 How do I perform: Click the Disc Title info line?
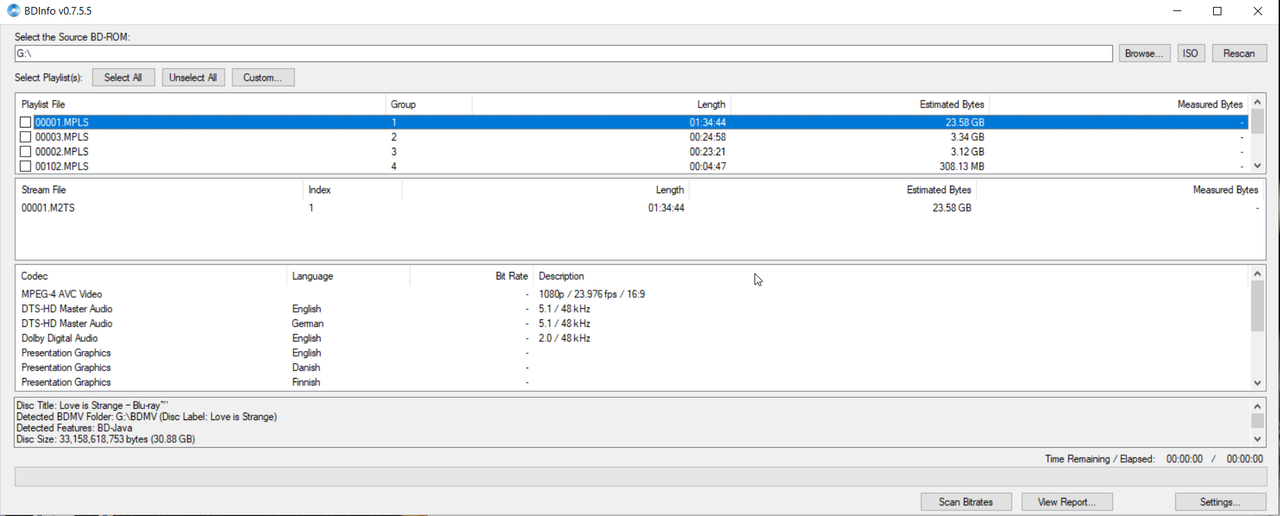tap(92, 405)
